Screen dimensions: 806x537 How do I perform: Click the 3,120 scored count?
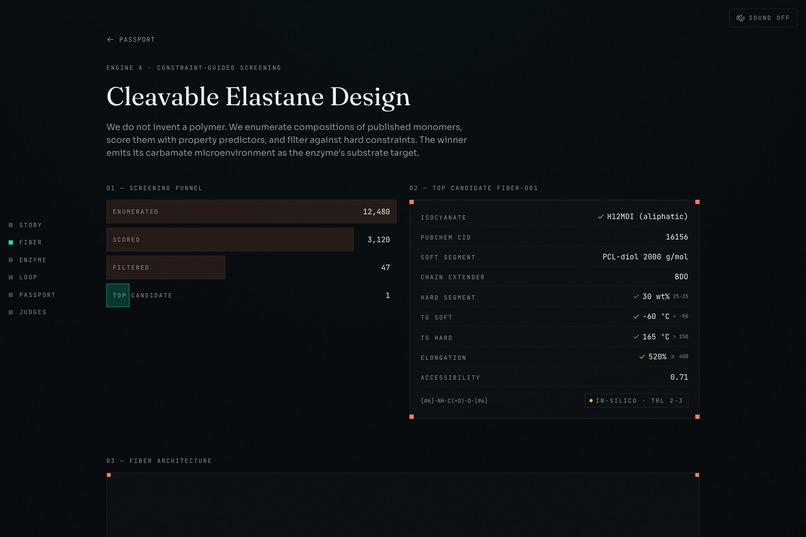pyautogui.click(x=378, y=239)
